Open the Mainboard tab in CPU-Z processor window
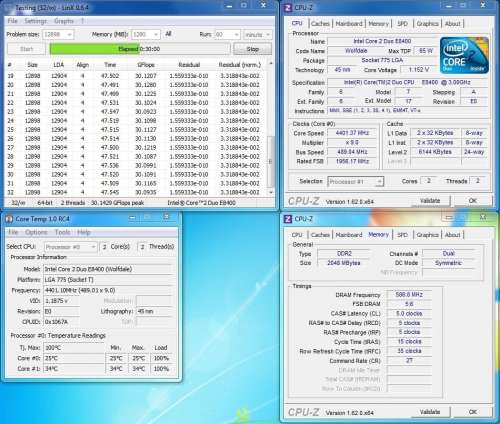 [349, 24]
